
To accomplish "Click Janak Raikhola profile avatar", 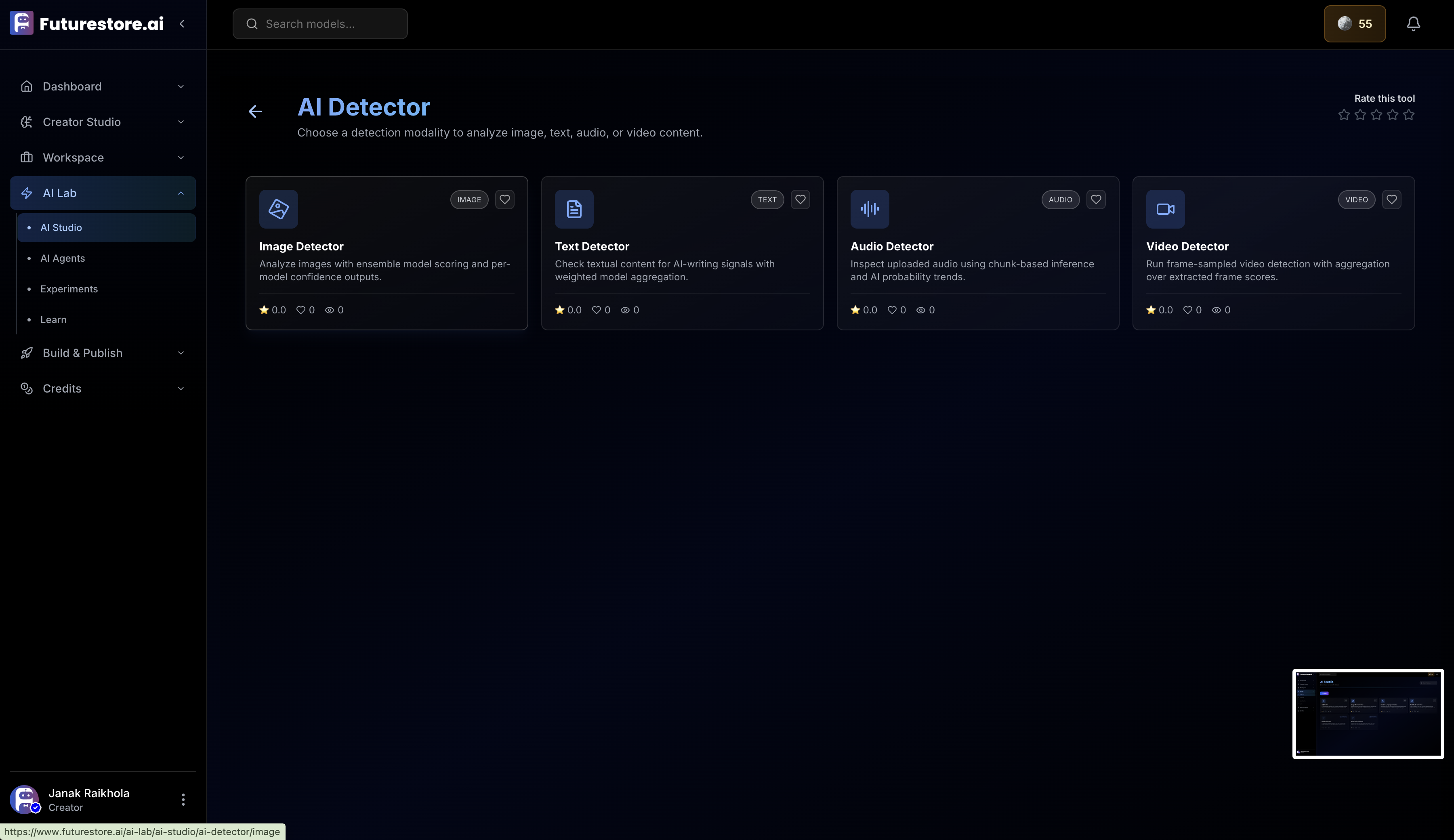I will tap(24, 800).
